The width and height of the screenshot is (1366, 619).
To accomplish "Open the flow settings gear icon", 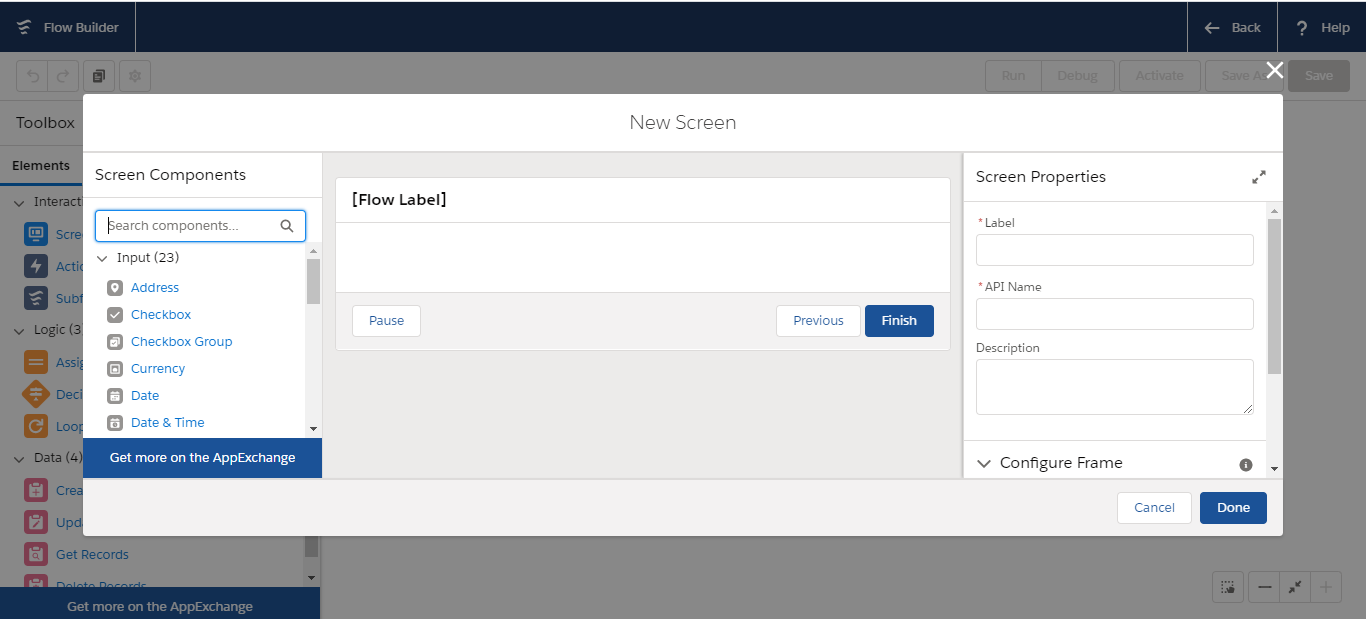I will point(134,75).
